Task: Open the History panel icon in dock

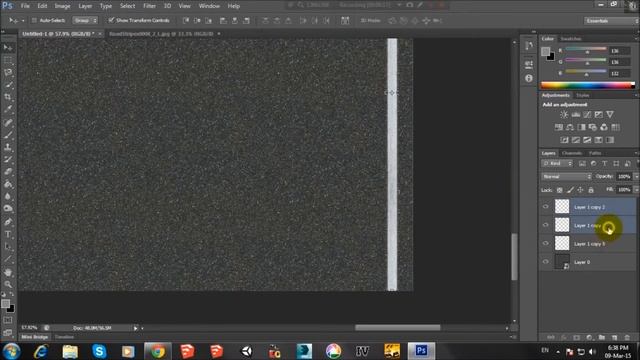Action: 529,45
